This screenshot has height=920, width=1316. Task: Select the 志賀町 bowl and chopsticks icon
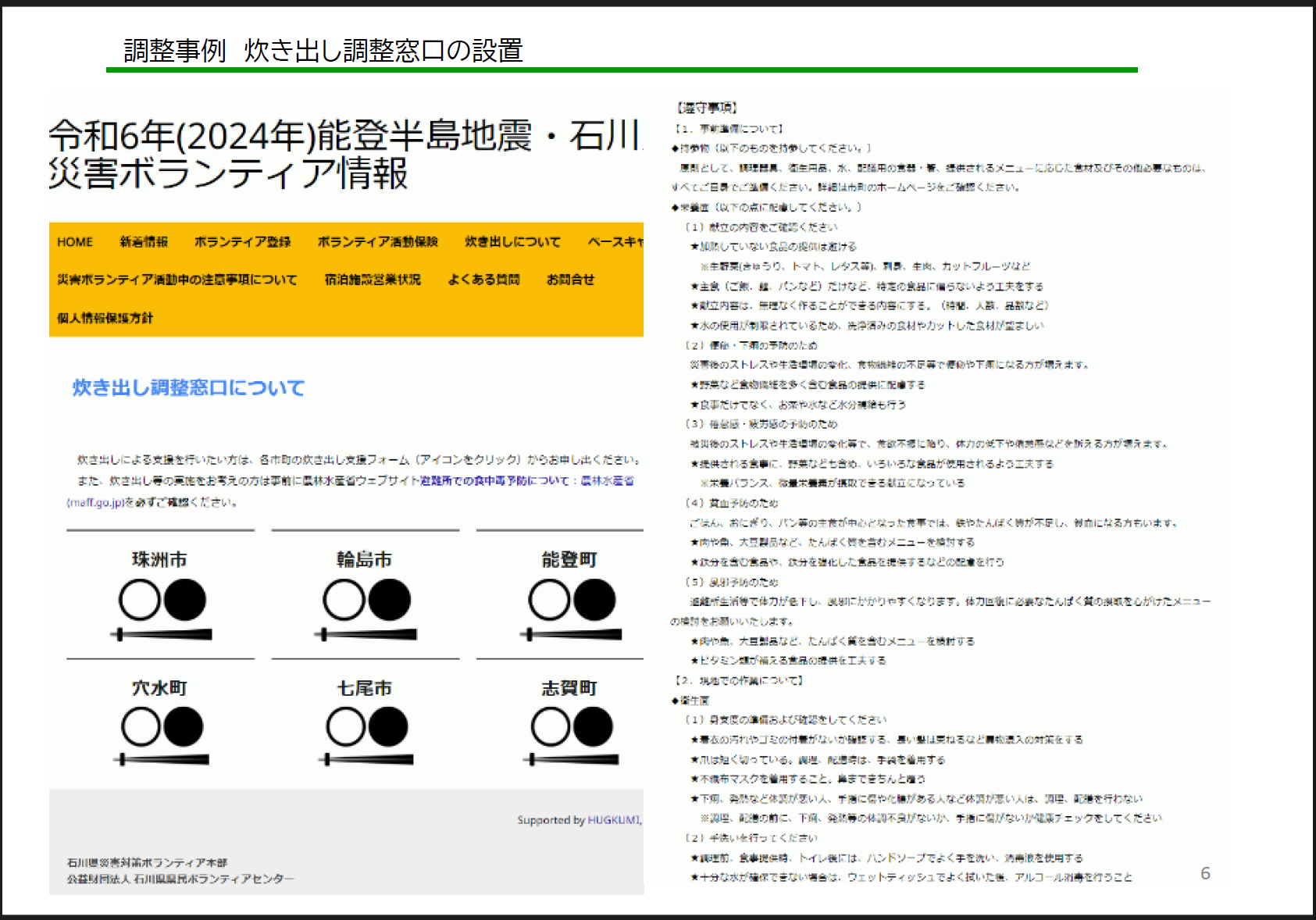pyautogui.click(x=572, y=736)
